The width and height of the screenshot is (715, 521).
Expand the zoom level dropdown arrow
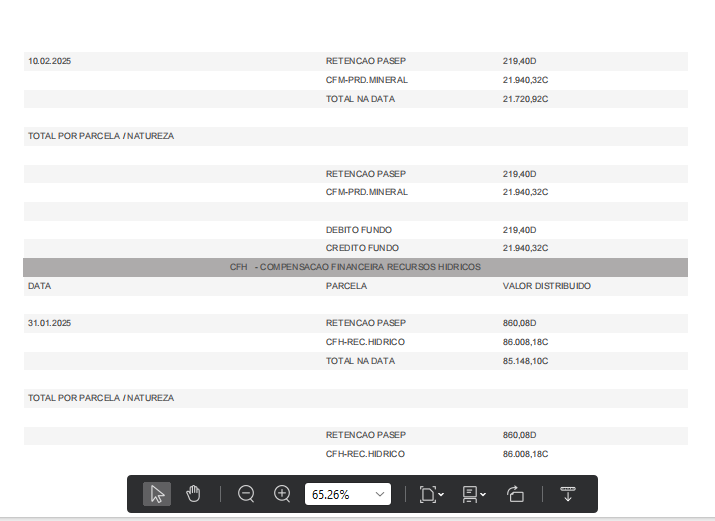tap(379, 494)
